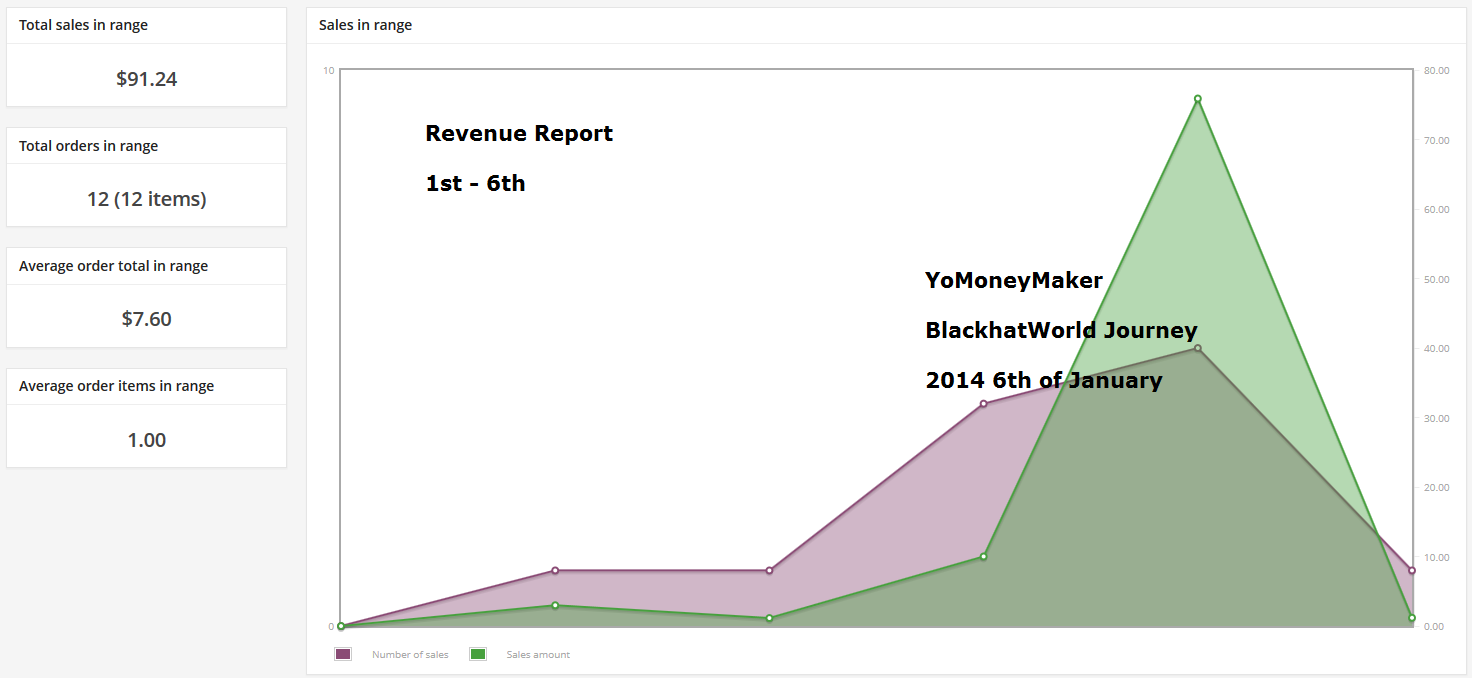The height and width of the screenshot is (678, 1472).
Task: Click the $7.60 average order total
Action: point(147,319)
